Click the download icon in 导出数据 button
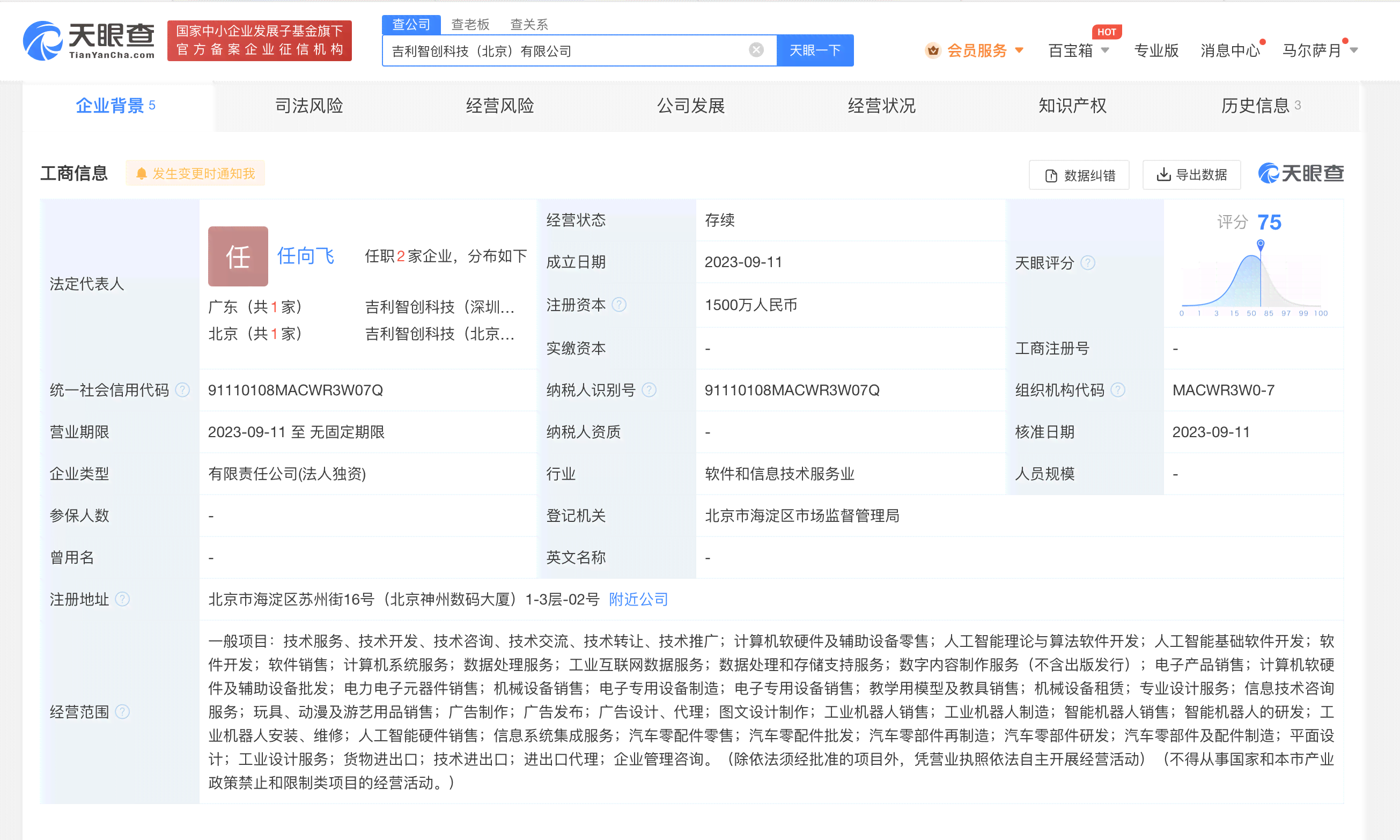 1163,174
